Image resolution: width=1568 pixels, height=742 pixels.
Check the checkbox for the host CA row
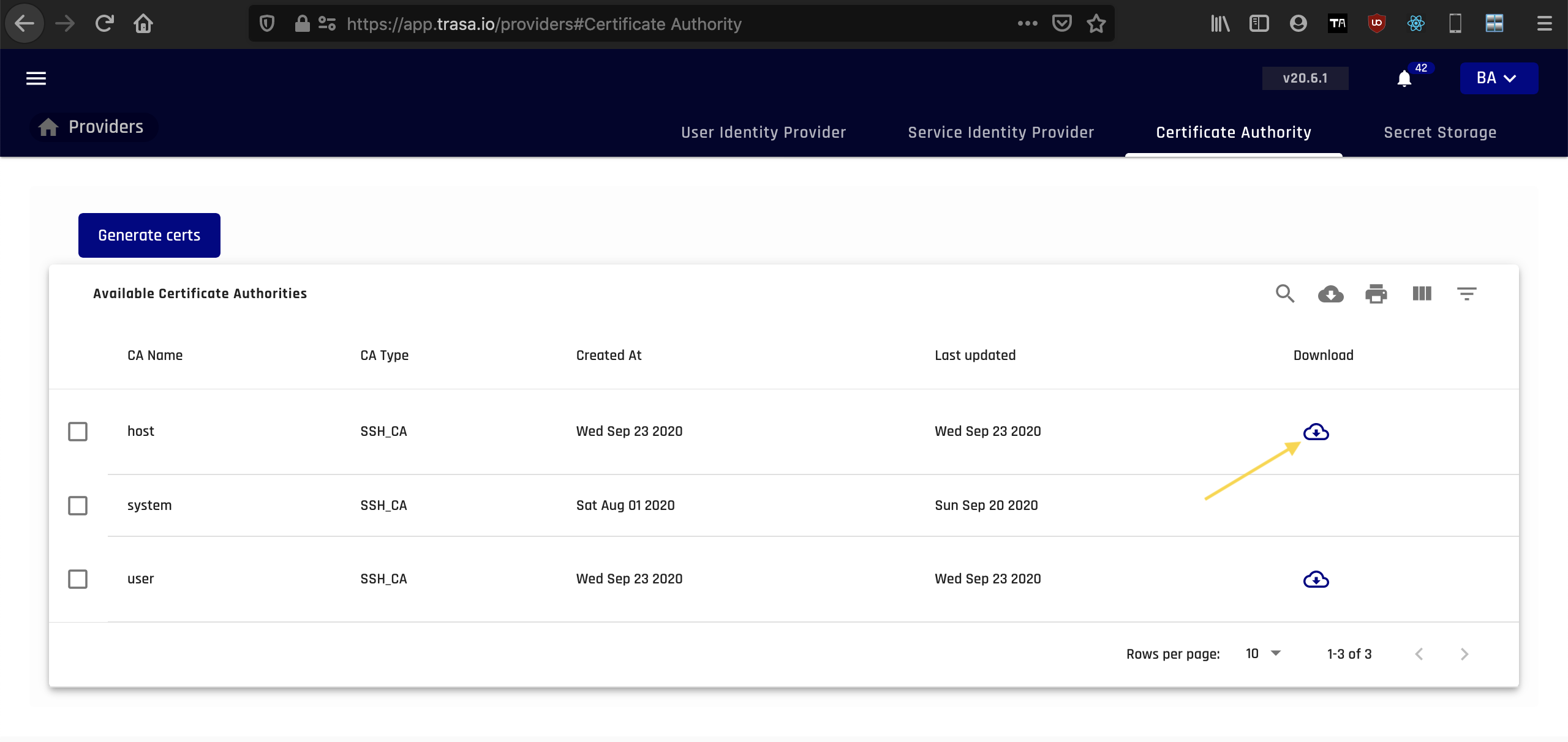[78, 432]
